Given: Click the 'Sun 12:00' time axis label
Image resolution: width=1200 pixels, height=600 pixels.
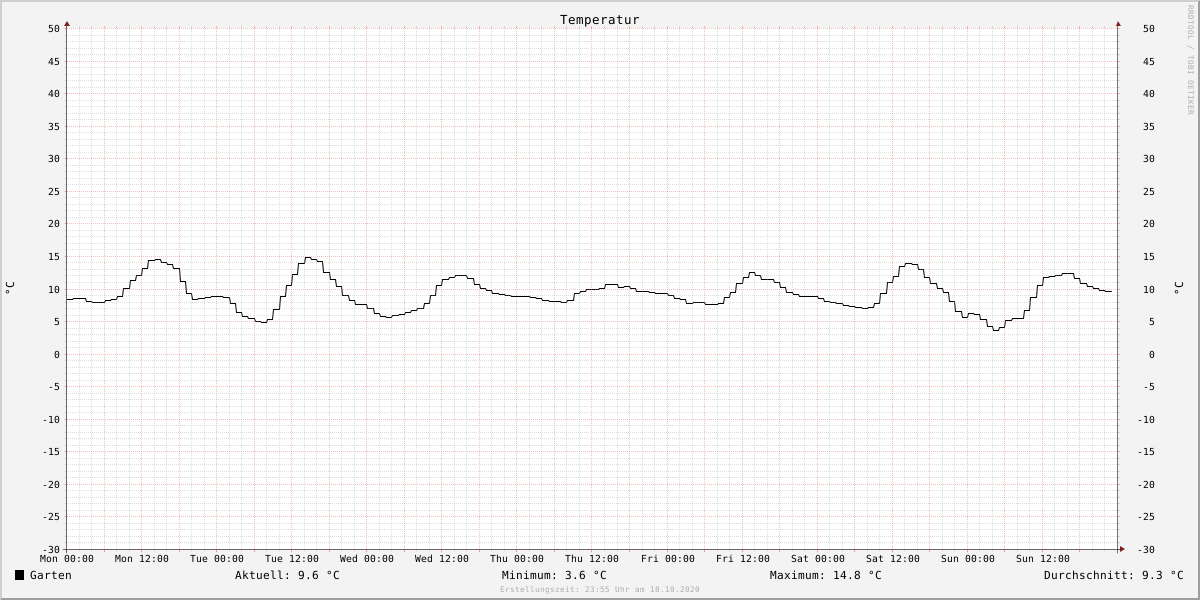Looking at the screenshot, I should coord(1043,559).
